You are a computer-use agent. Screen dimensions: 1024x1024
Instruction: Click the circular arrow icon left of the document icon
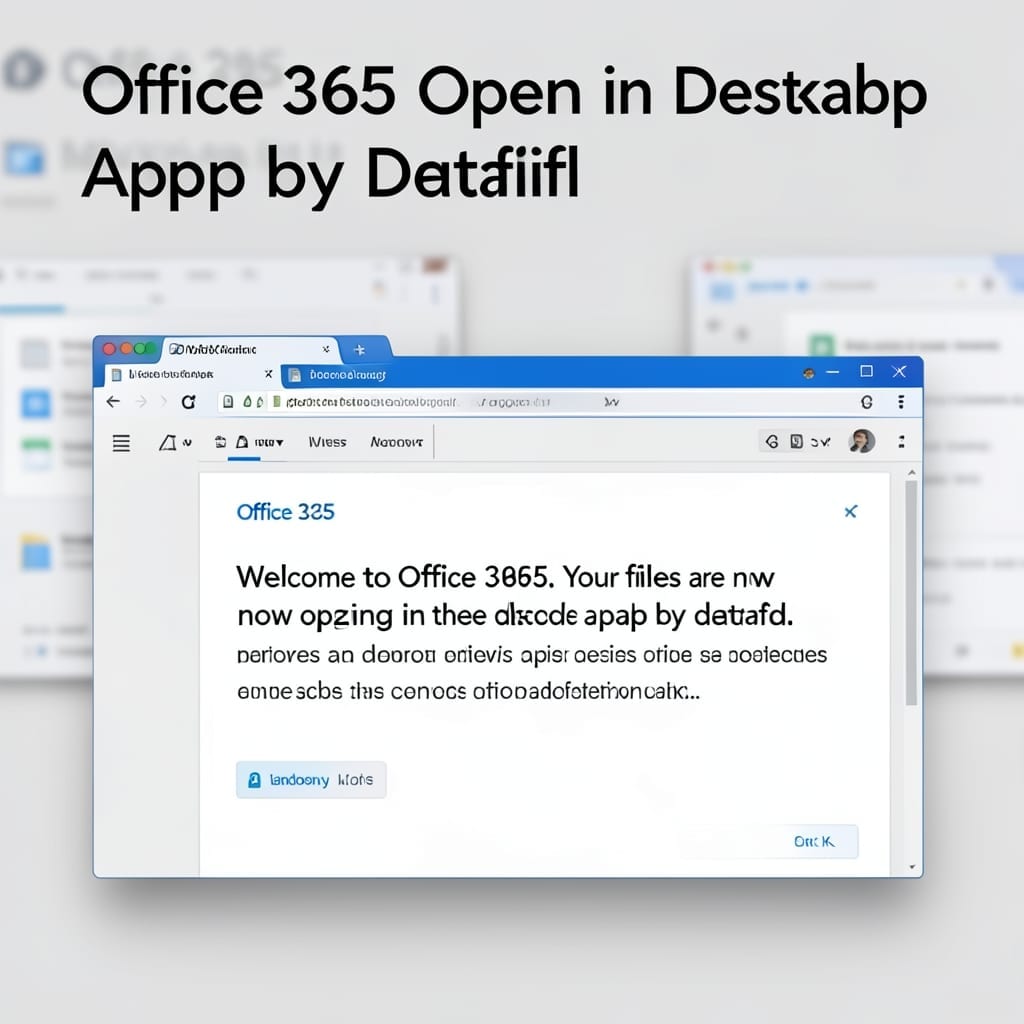click(772, 442)
